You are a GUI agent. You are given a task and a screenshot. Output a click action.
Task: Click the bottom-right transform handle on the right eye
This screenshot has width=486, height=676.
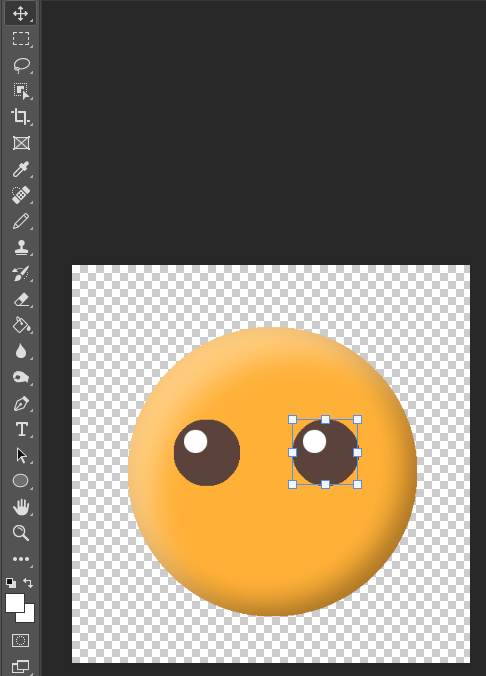(357, 485)
